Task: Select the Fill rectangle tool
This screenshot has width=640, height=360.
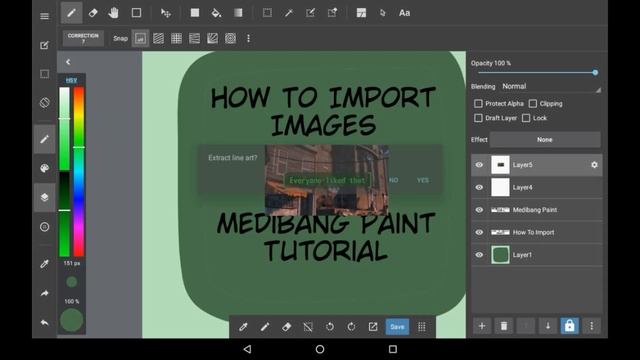Action: pos(195,13)
